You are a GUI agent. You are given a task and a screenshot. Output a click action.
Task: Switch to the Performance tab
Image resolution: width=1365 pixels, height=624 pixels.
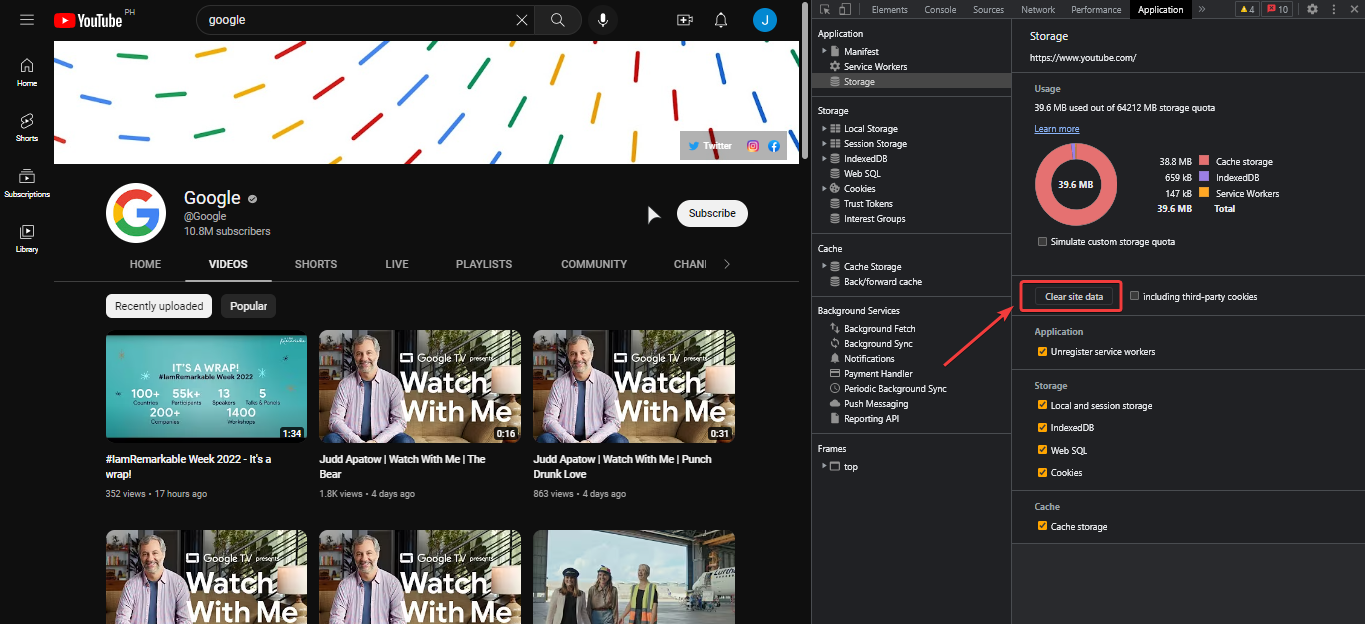pyautogui.click(x=1096, y=9)
